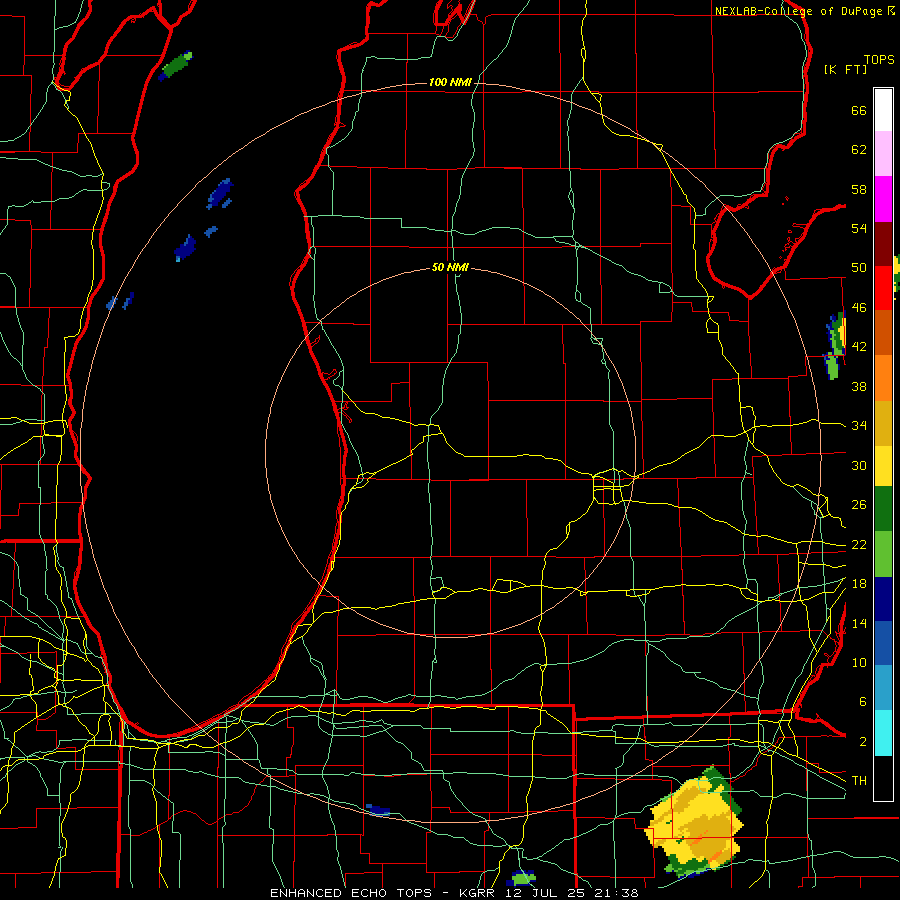Click the "26" legend value

859,505
